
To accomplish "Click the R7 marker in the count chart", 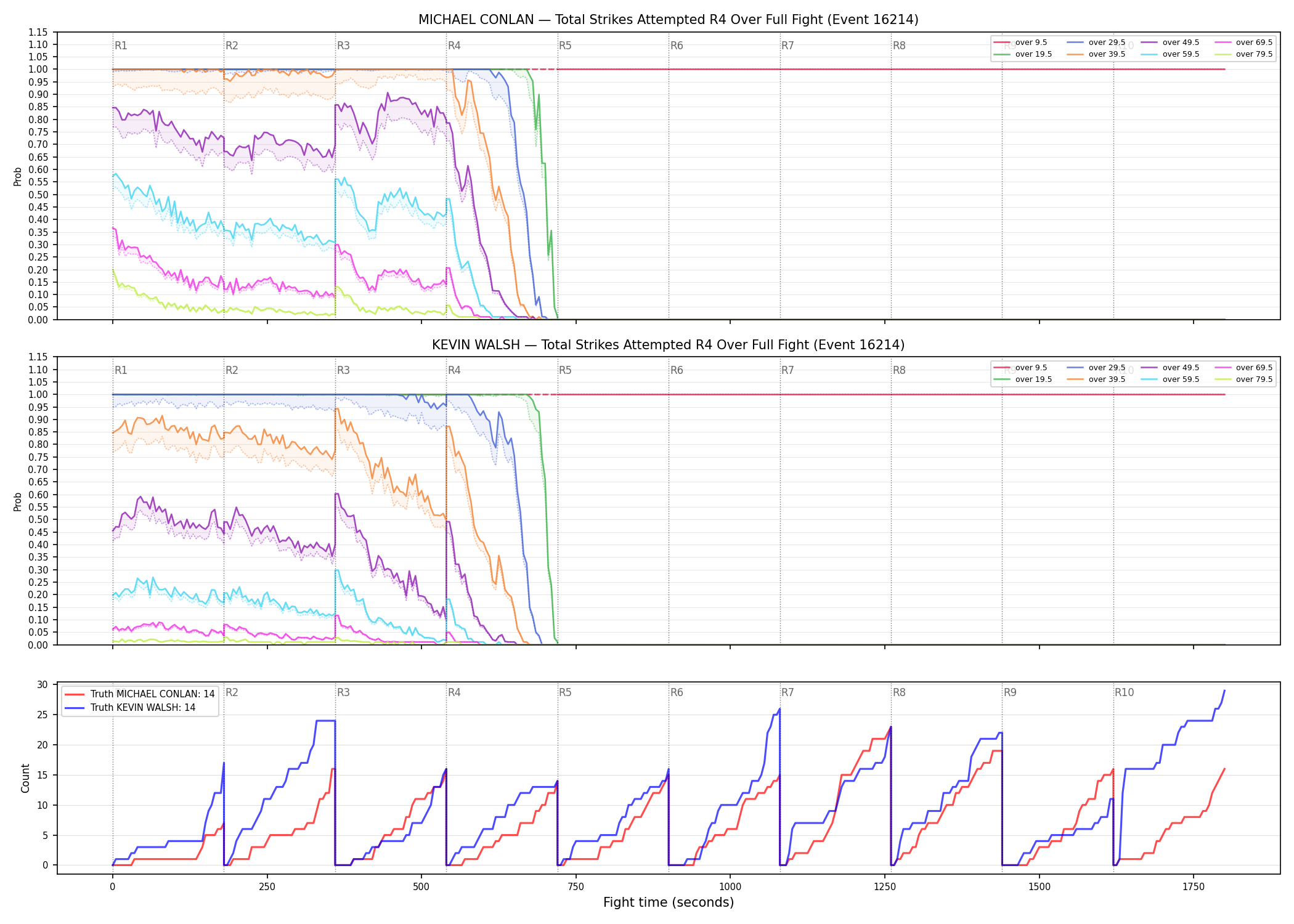I will click(787, 692).
